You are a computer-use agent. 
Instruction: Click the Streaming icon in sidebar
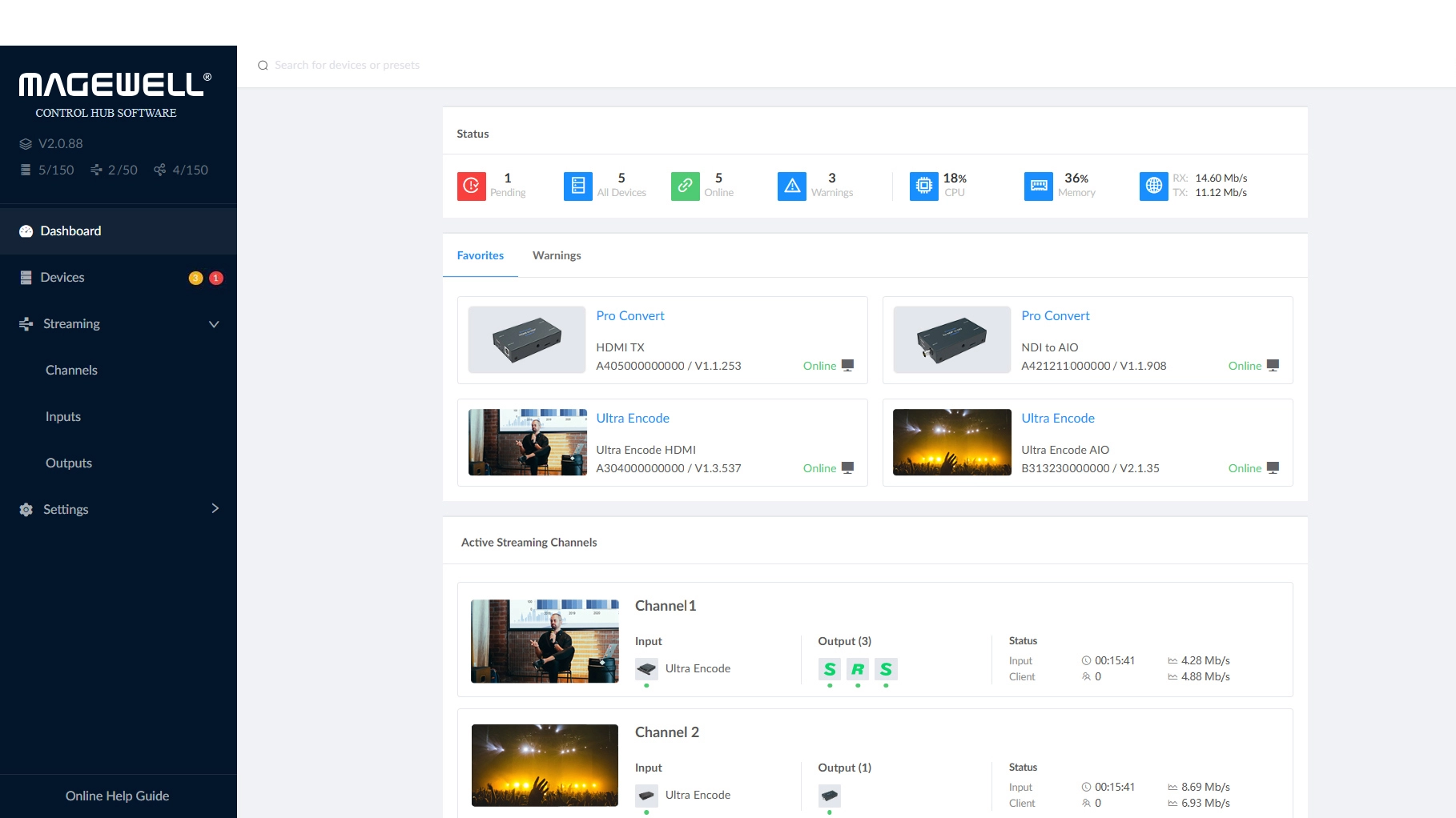click(26, 324)
